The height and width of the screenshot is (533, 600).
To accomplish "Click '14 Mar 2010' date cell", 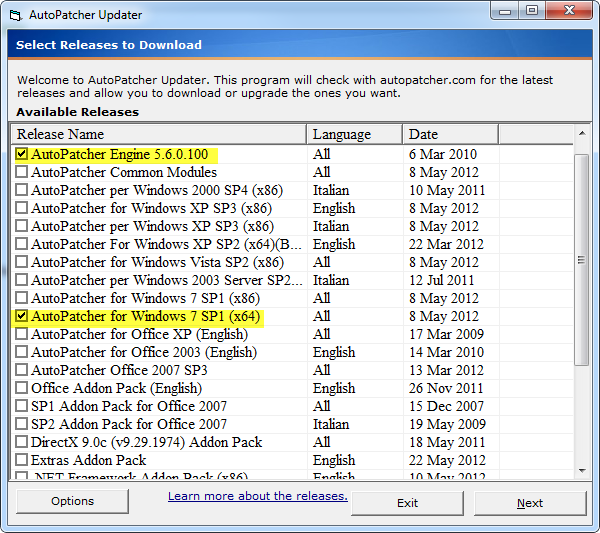I will [446, 352].
